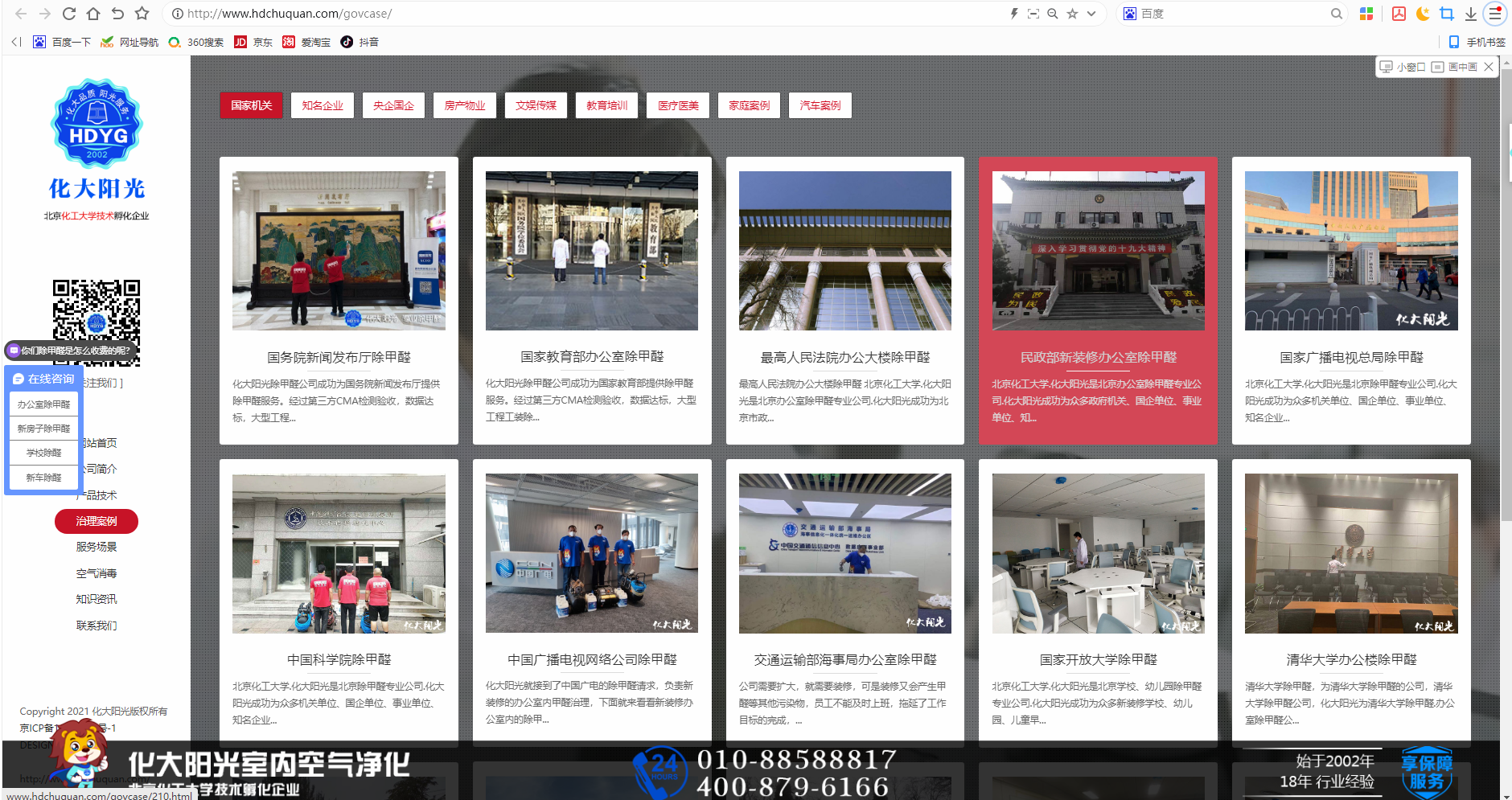This screenshot has width=1512, height=800.
Task: Open the 爱淘宝 bookmark
Action: [x=306, y=42]
